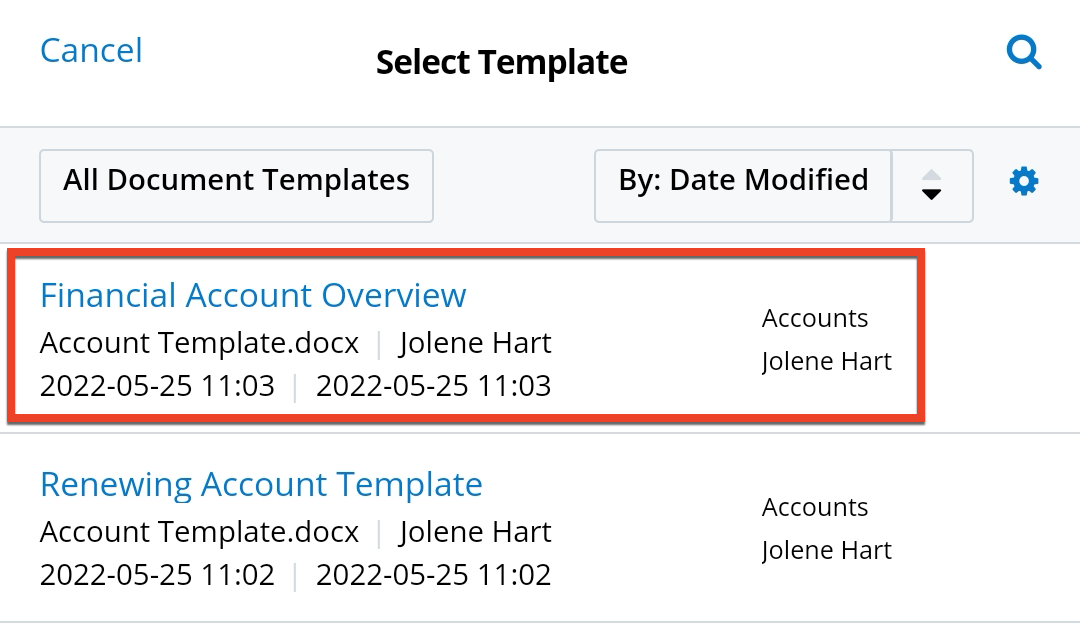
Task: Click the Accounts label on Financial Account Overview row
Action: click(815, 319)
